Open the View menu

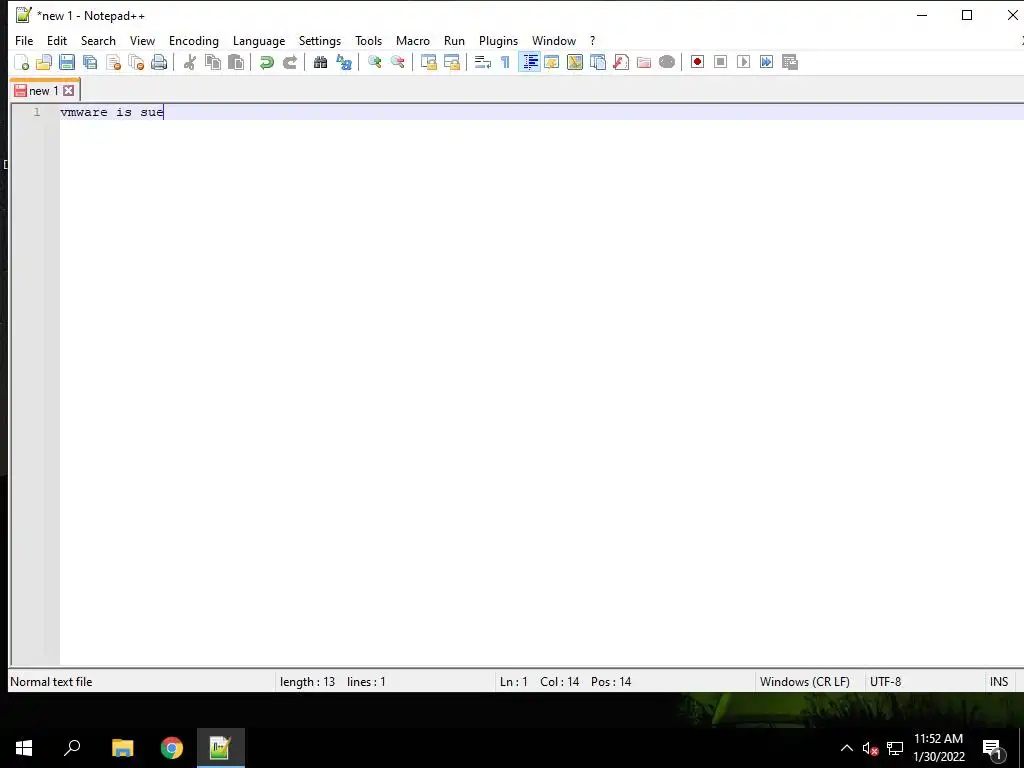pyautogui.click(x=142, y=40)
